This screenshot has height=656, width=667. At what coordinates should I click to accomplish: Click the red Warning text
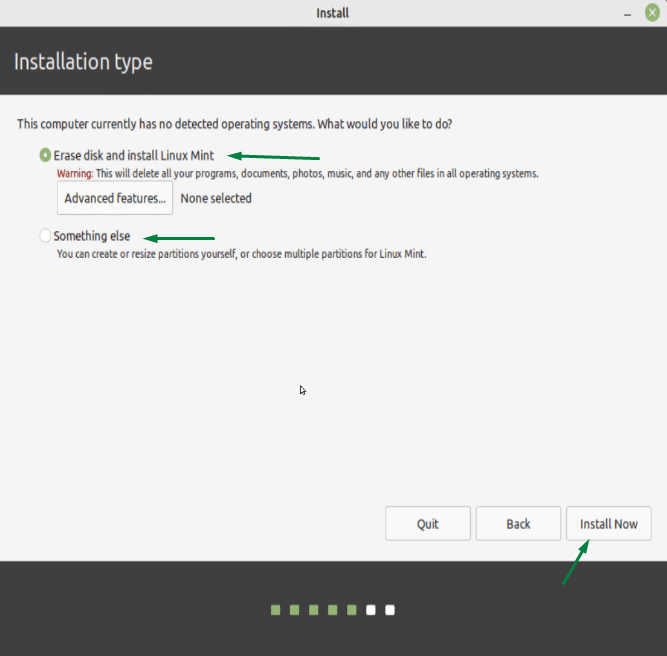tap(75, 173)
